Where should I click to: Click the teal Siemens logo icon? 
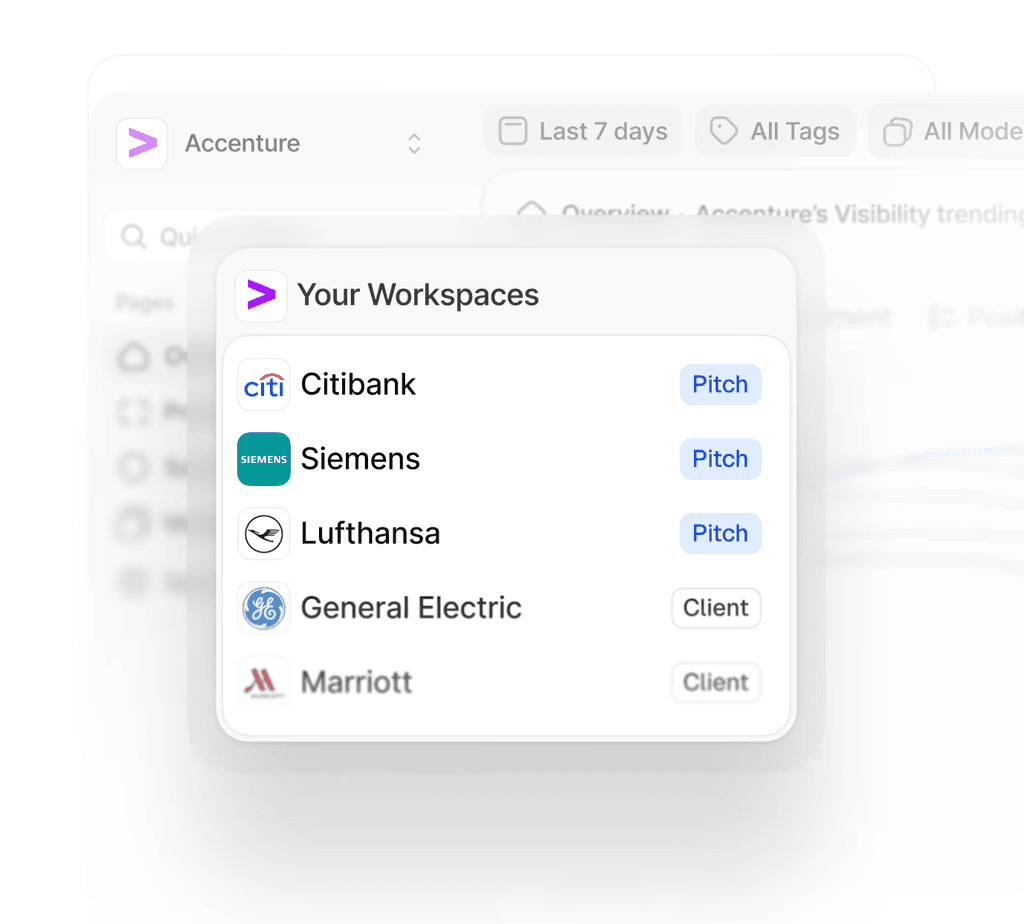[x=263, y=459]
